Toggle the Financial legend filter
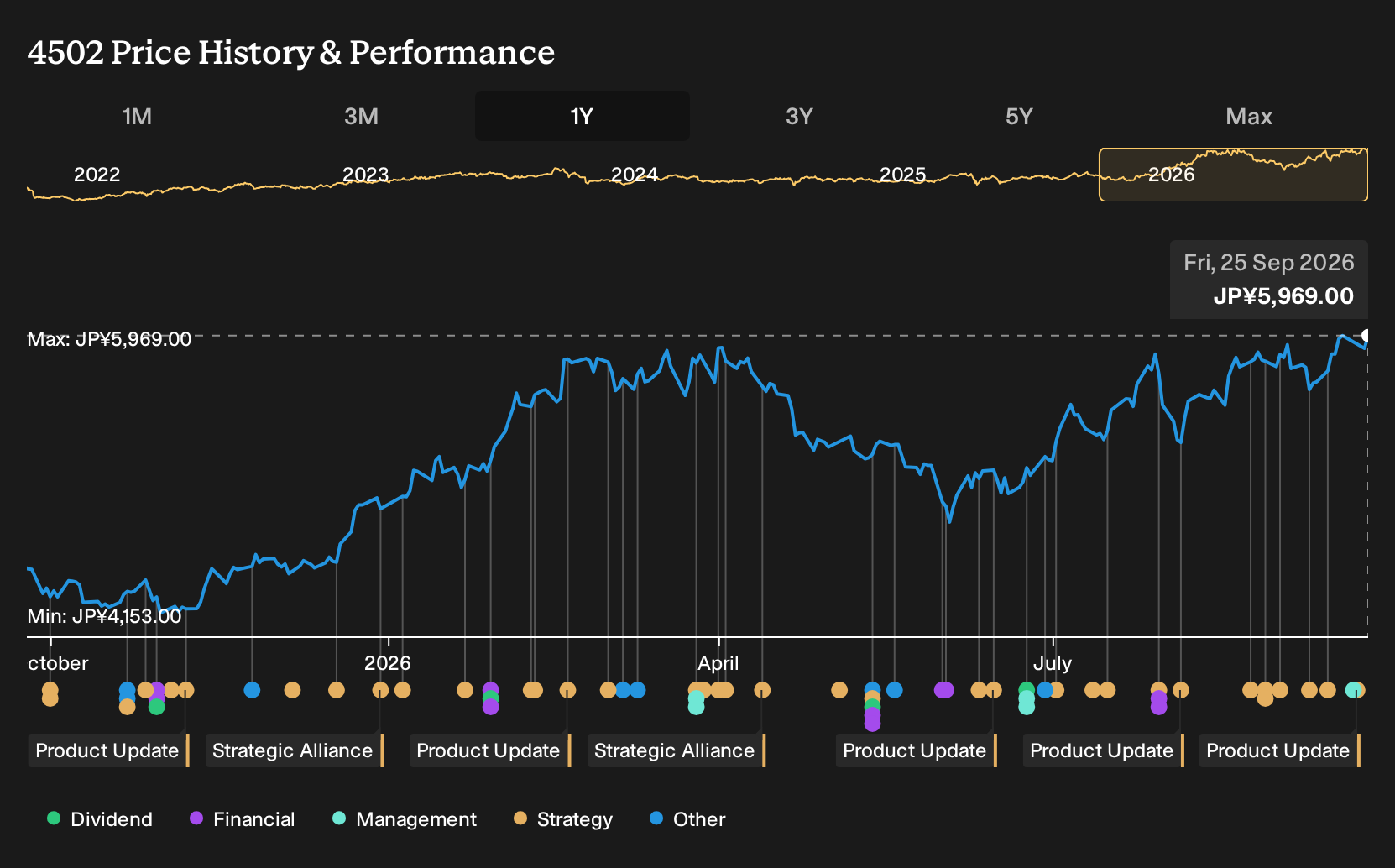This screenshot has height=868, width=1395. (x=243, y=818)
